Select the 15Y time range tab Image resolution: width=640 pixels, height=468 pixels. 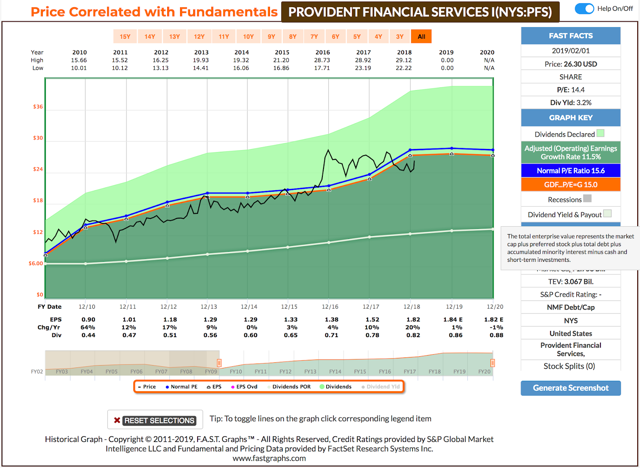125,37
